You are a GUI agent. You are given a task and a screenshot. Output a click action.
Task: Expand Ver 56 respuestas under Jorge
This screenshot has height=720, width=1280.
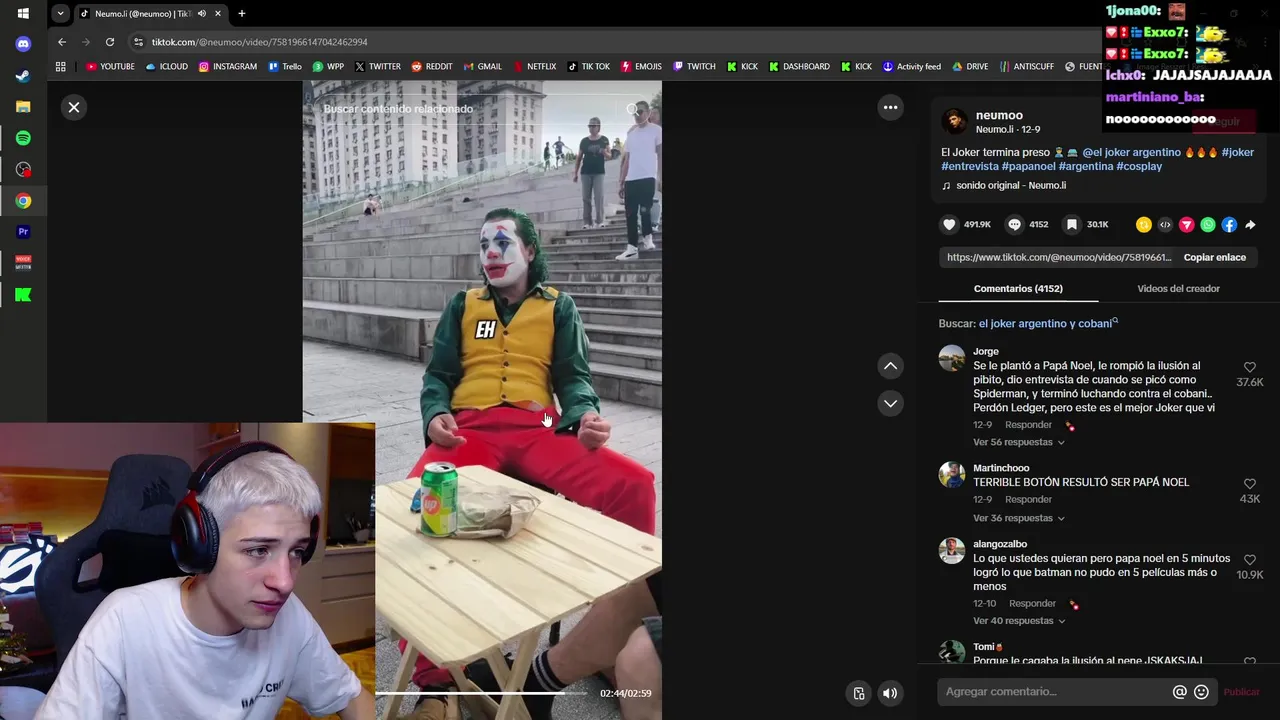coord(1018,442)
